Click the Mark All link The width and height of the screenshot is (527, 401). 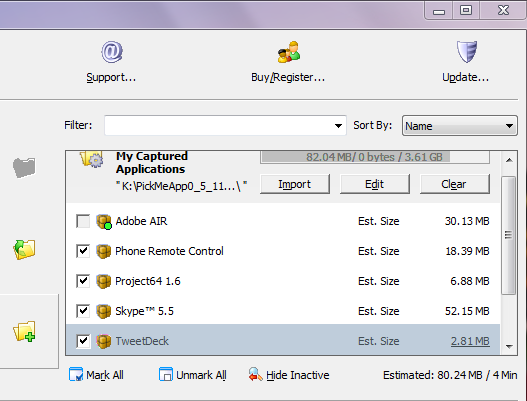[96, 375]
